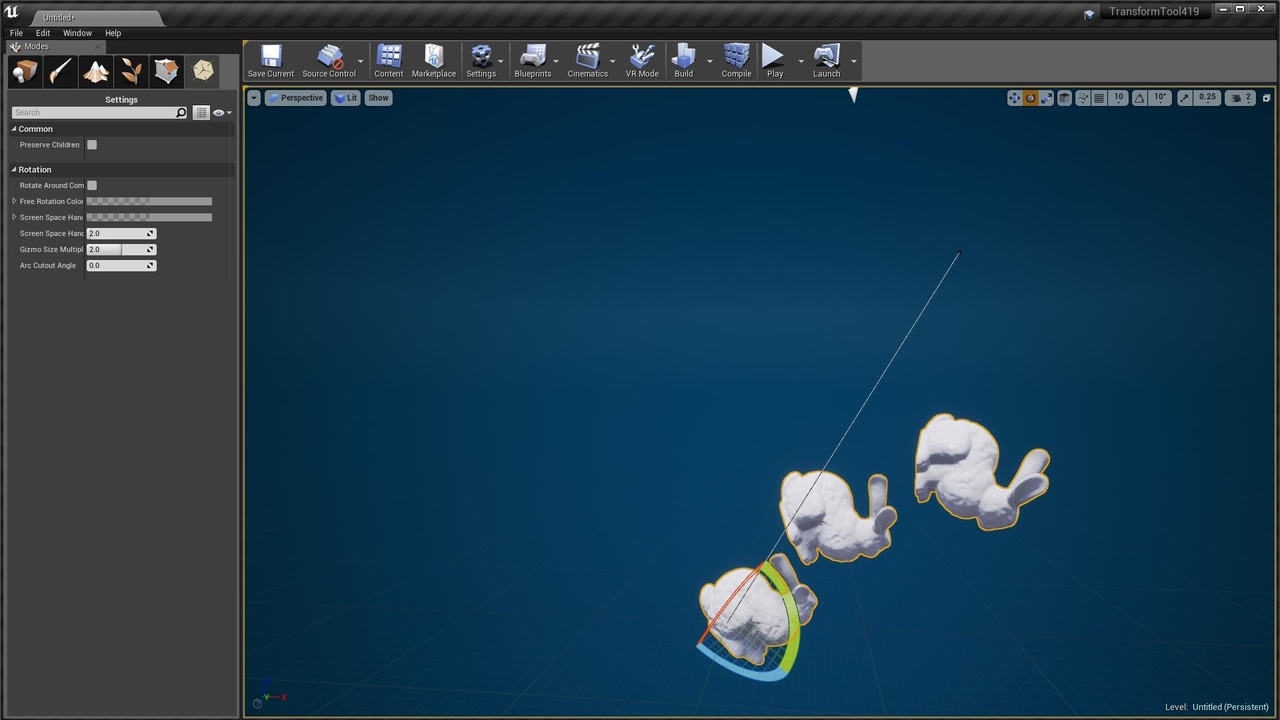This screenshot has height=720, width=1280.
Task: Open the scale snap 0.25 dropdown
Action: click(x=1207, y=98)
